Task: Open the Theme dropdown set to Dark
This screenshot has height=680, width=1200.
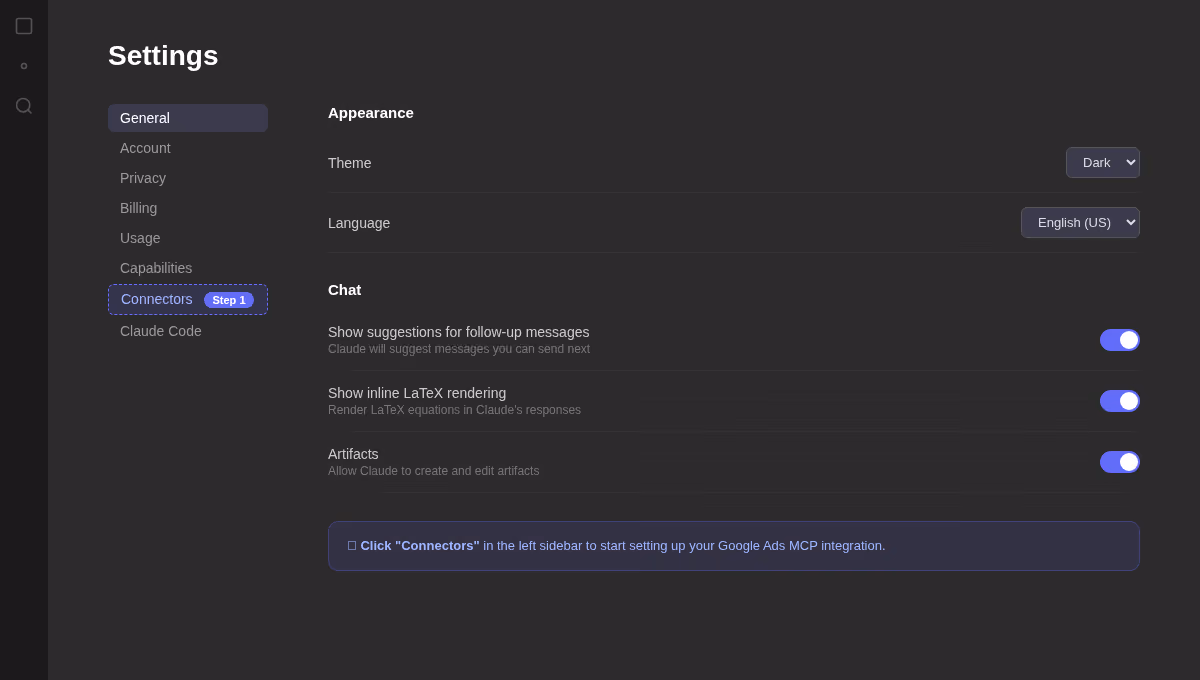Action: pos(1103,163)
